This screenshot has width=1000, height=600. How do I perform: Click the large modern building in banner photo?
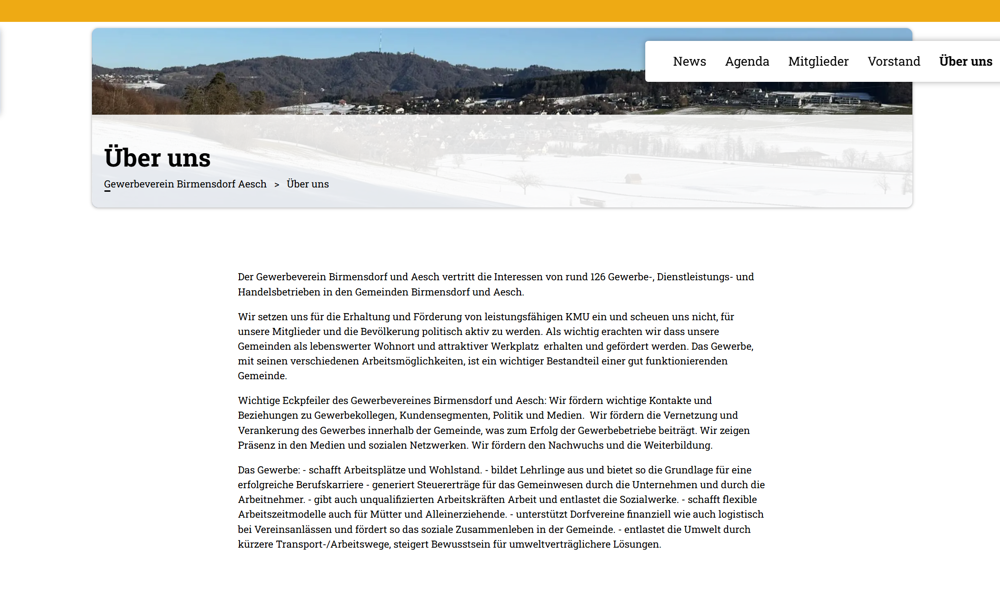[810, 99]
